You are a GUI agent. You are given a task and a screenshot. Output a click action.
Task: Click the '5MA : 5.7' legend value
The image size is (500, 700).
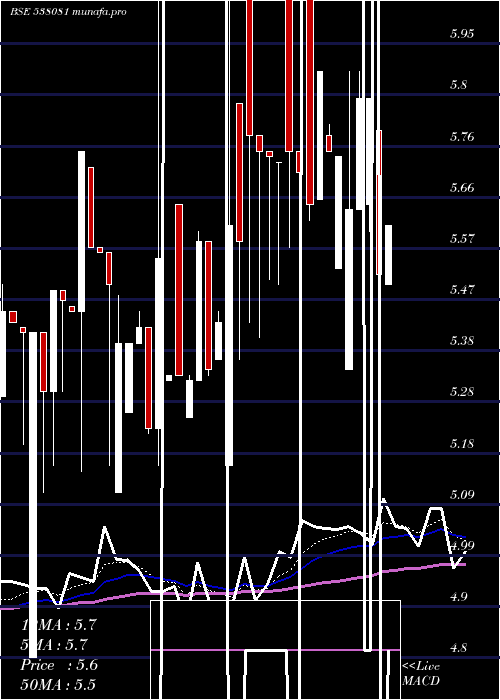54,645
